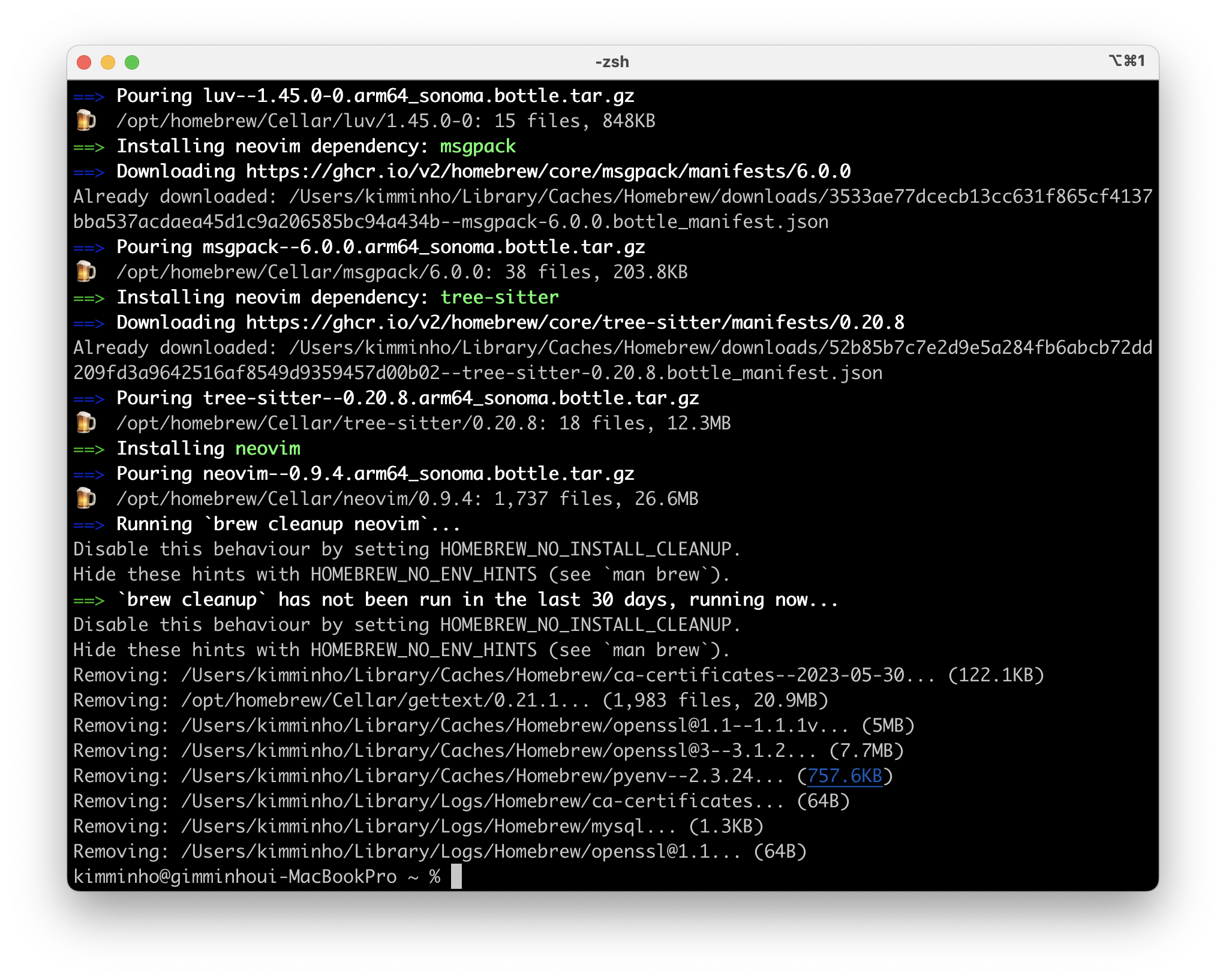This screenshot has height=980, width=1226.
Task: Click the red close window button
Action: [84, 62]
